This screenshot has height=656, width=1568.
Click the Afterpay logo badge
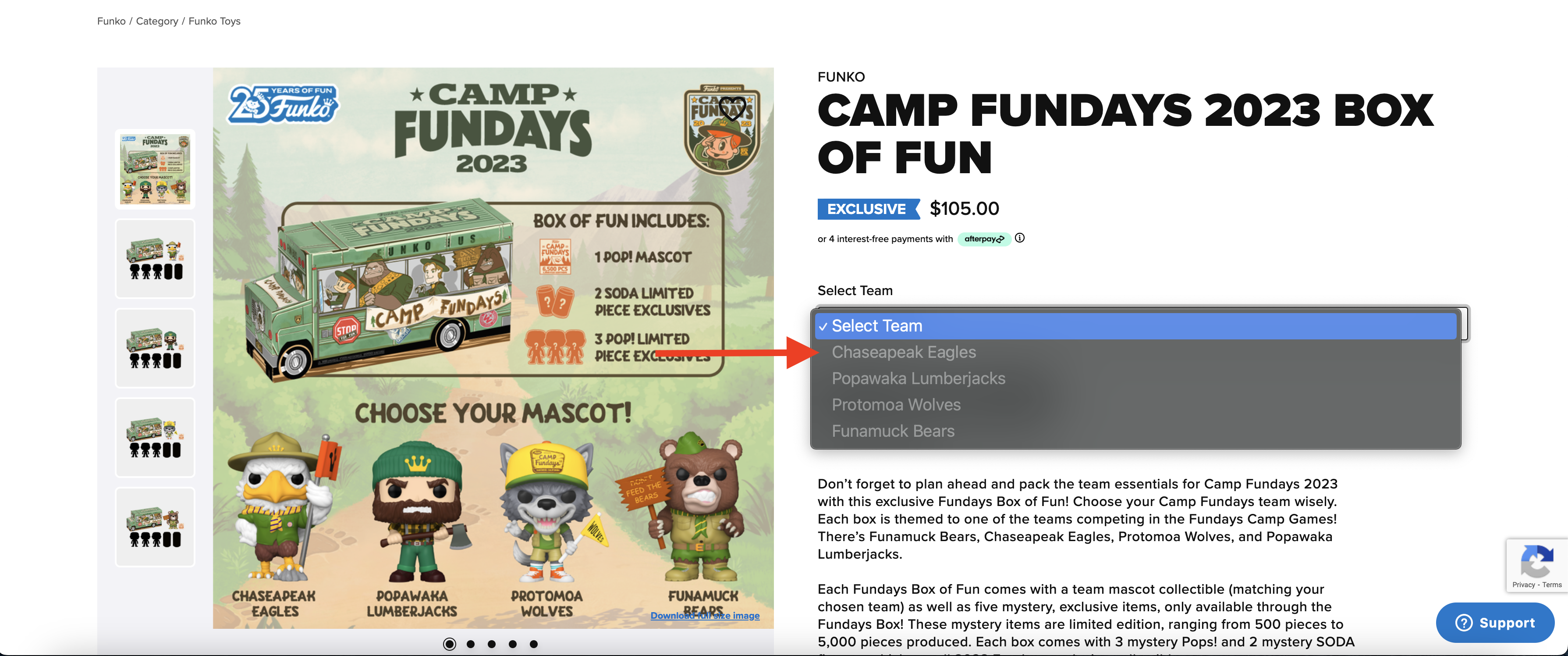click(x=984, y=239)
